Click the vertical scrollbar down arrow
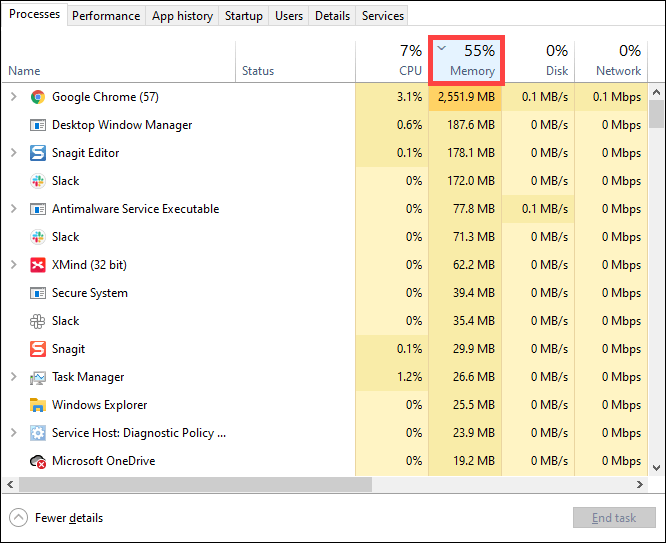 656,468
